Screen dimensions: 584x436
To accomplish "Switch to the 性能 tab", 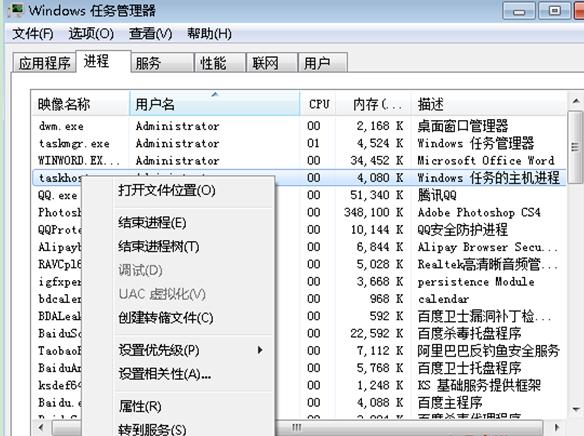I will (x=220, y=63).
